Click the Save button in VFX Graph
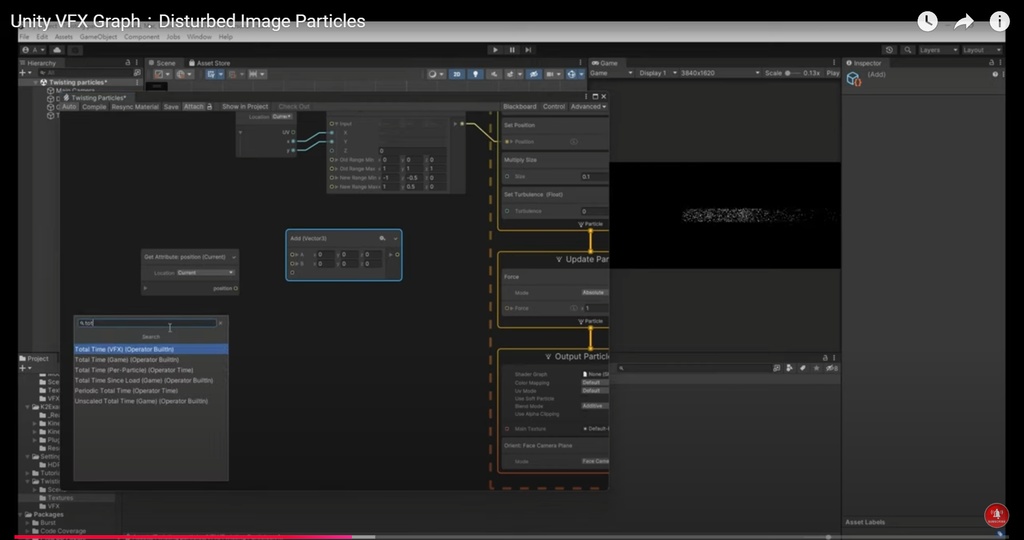1024x540 pixels. (x=171, y=106)
